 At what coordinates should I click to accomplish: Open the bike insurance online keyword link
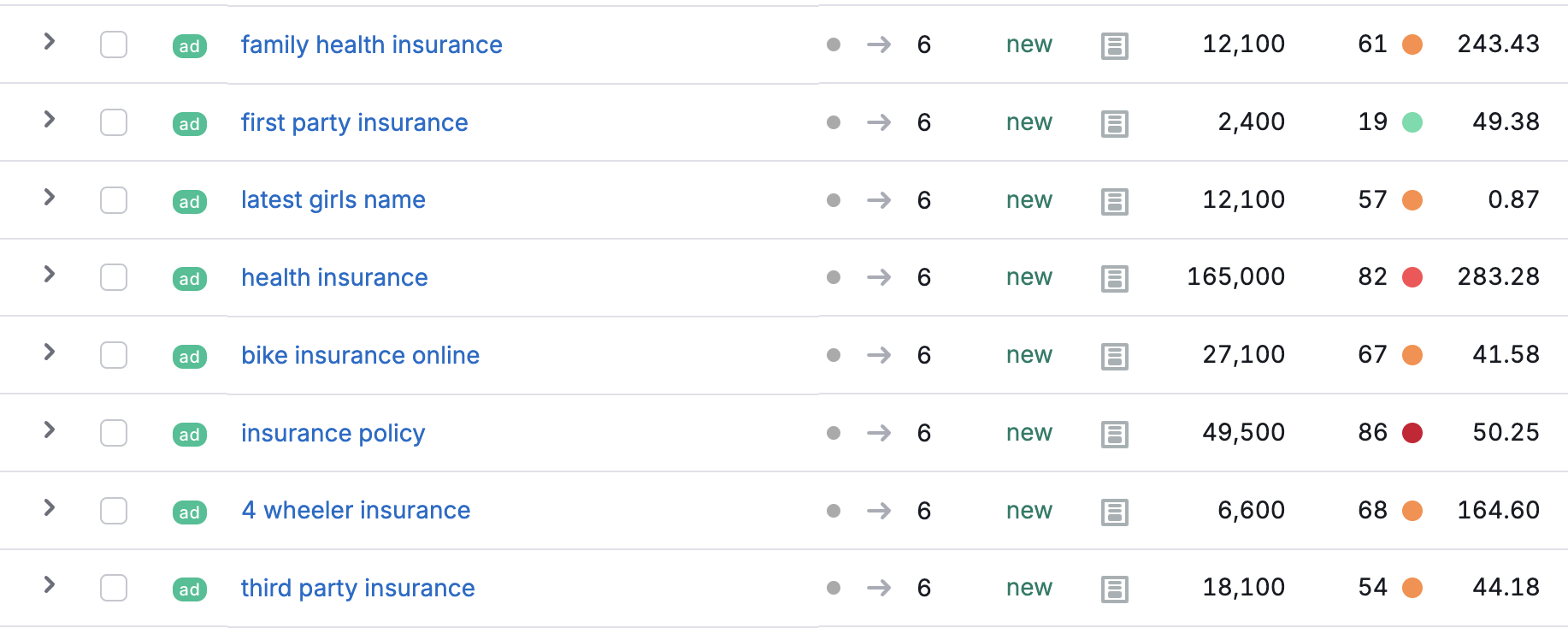point(360,355)
